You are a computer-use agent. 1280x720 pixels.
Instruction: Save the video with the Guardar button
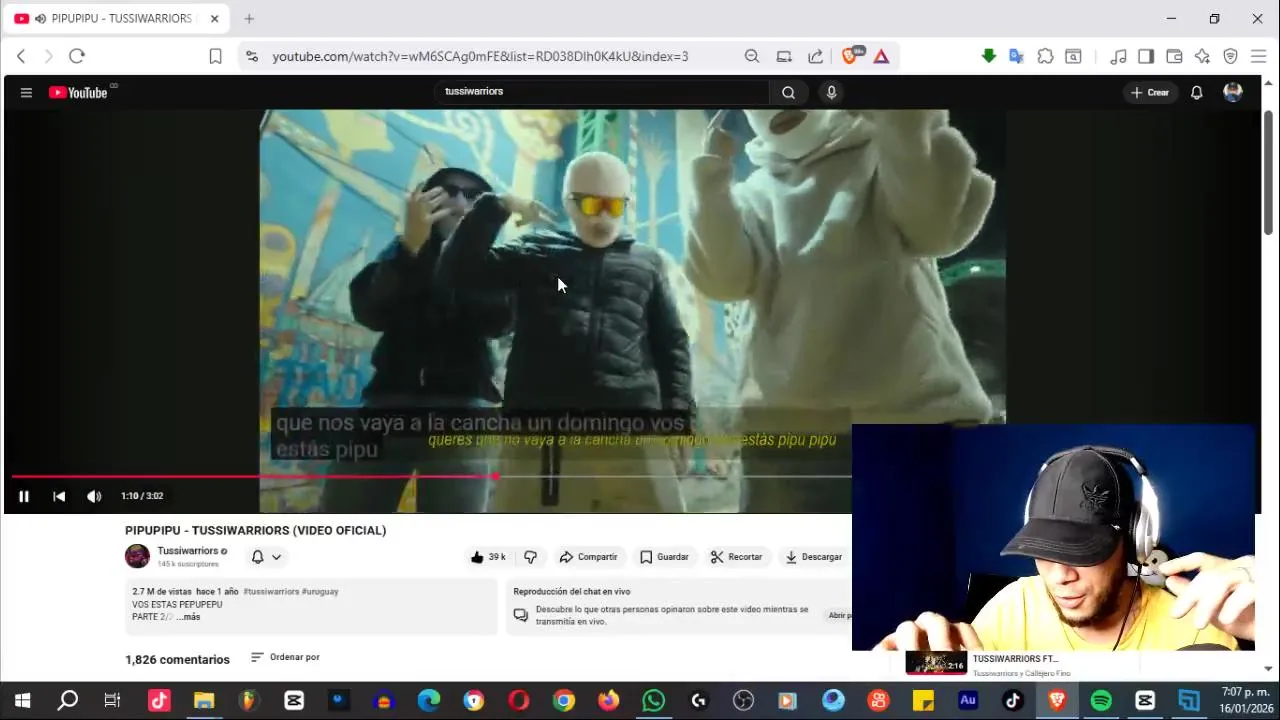tap(664, 557)
